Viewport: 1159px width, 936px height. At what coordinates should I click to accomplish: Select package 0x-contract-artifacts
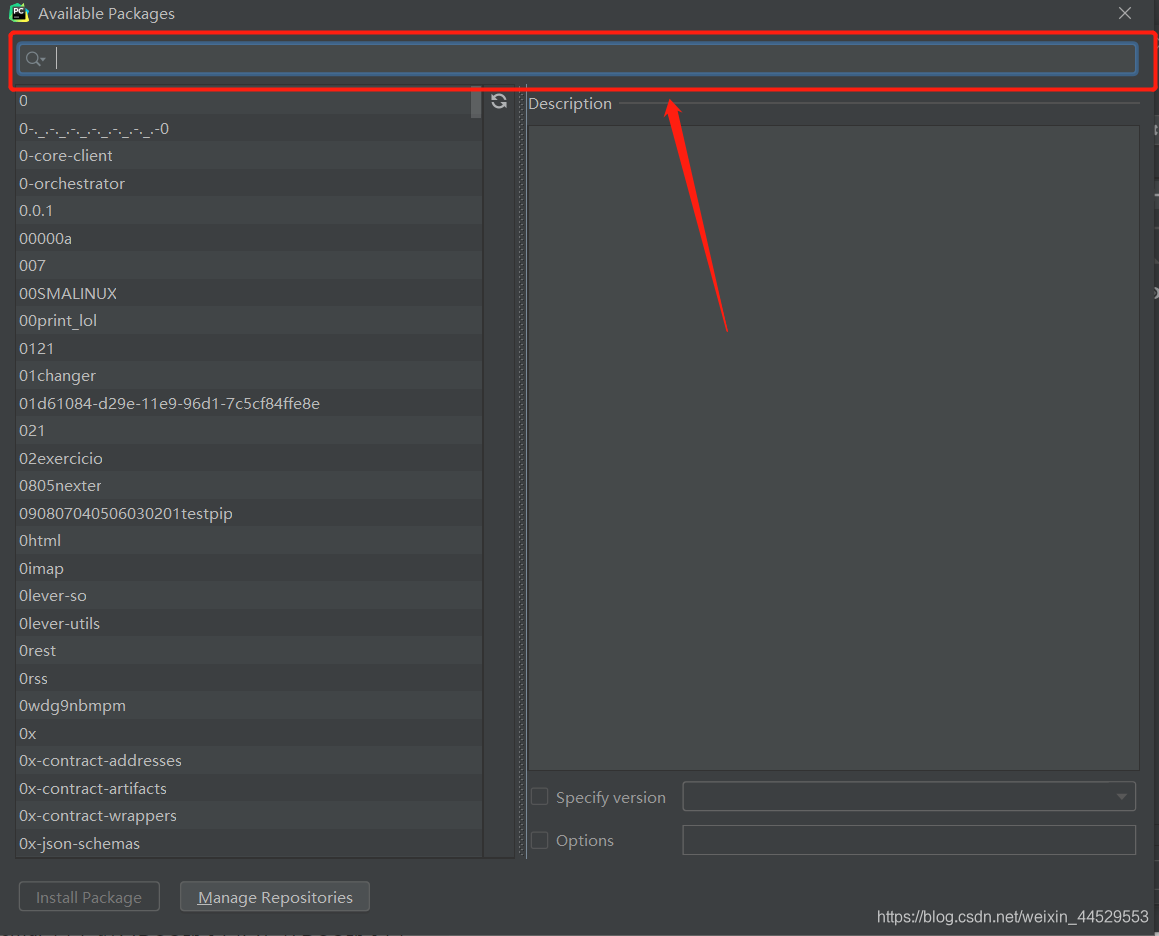(x=249, y=788)
